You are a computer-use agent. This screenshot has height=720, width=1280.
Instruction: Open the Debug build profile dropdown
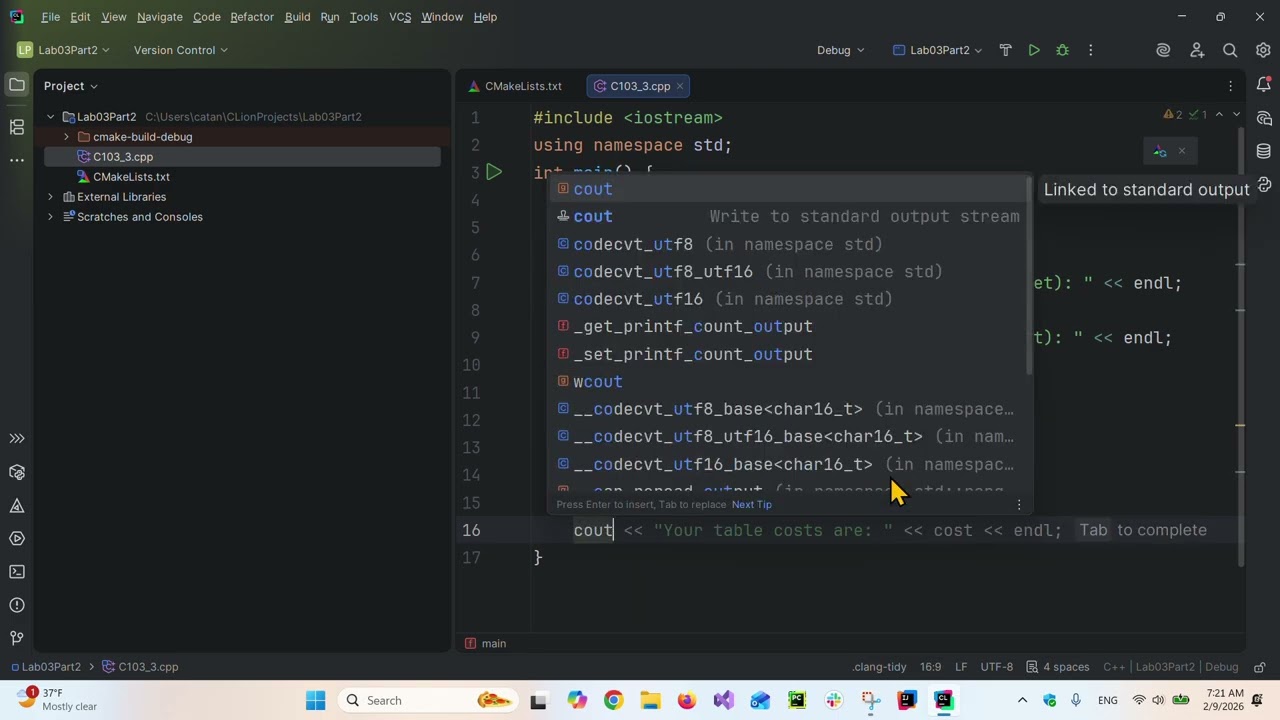pyautogui.click(x=841, y=50)
